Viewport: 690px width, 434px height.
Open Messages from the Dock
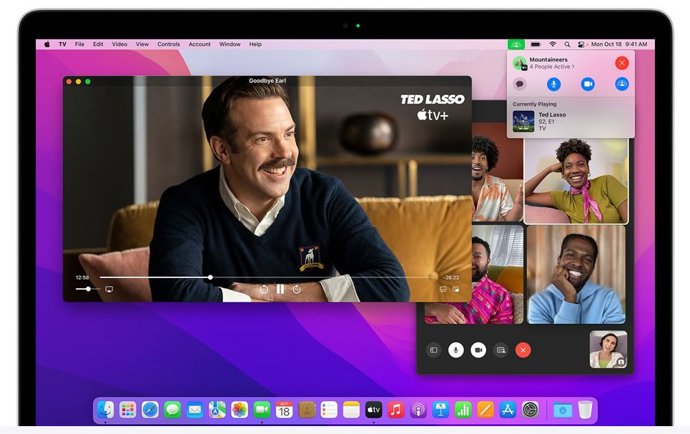pyautogui.click(x=172, y=410)
